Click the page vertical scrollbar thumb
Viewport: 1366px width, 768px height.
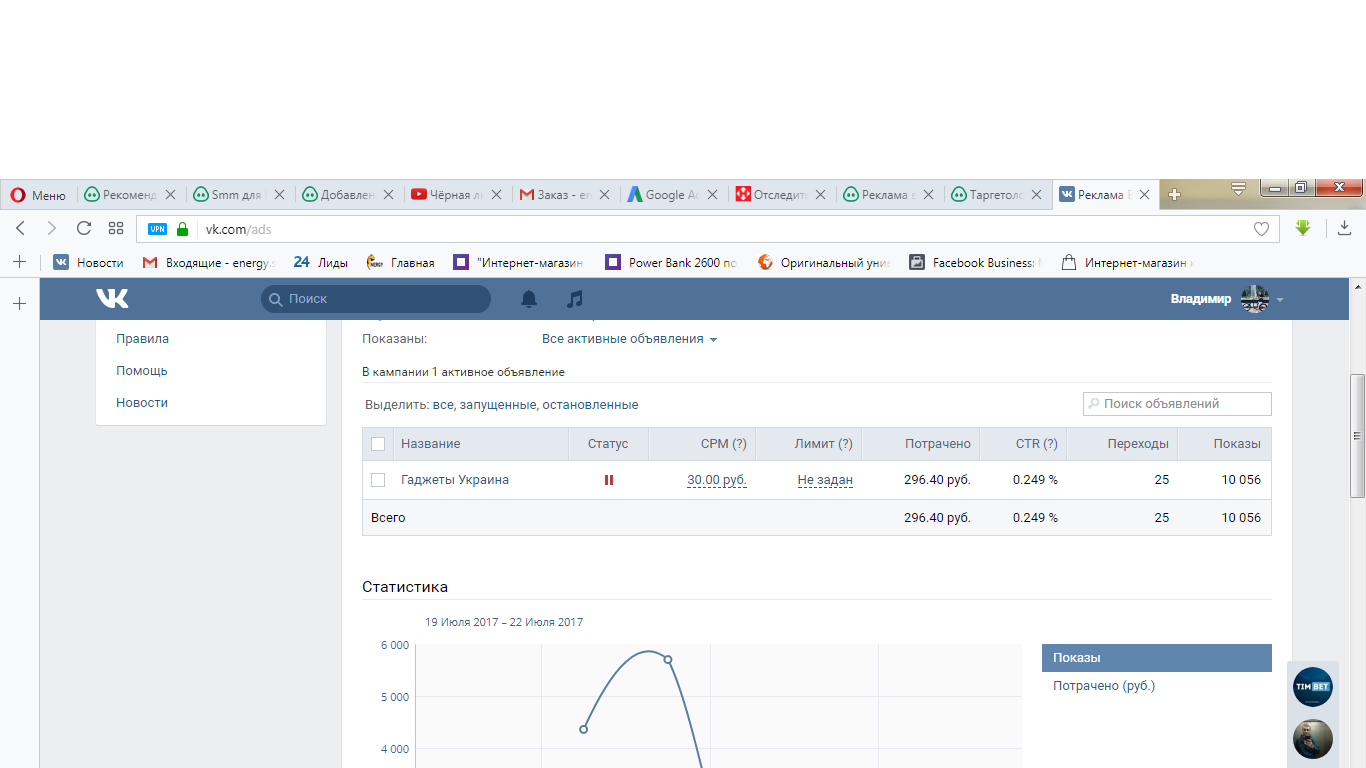coord(1357,436)
